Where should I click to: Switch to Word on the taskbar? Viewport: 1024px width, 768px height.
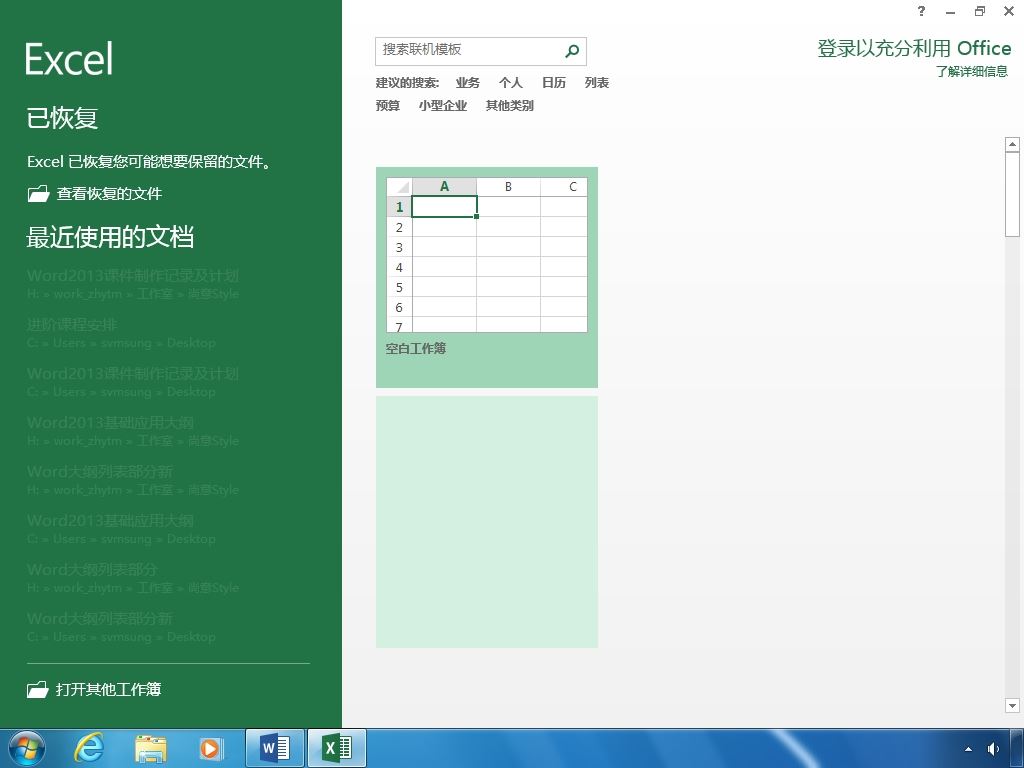[x=275, y=748]
